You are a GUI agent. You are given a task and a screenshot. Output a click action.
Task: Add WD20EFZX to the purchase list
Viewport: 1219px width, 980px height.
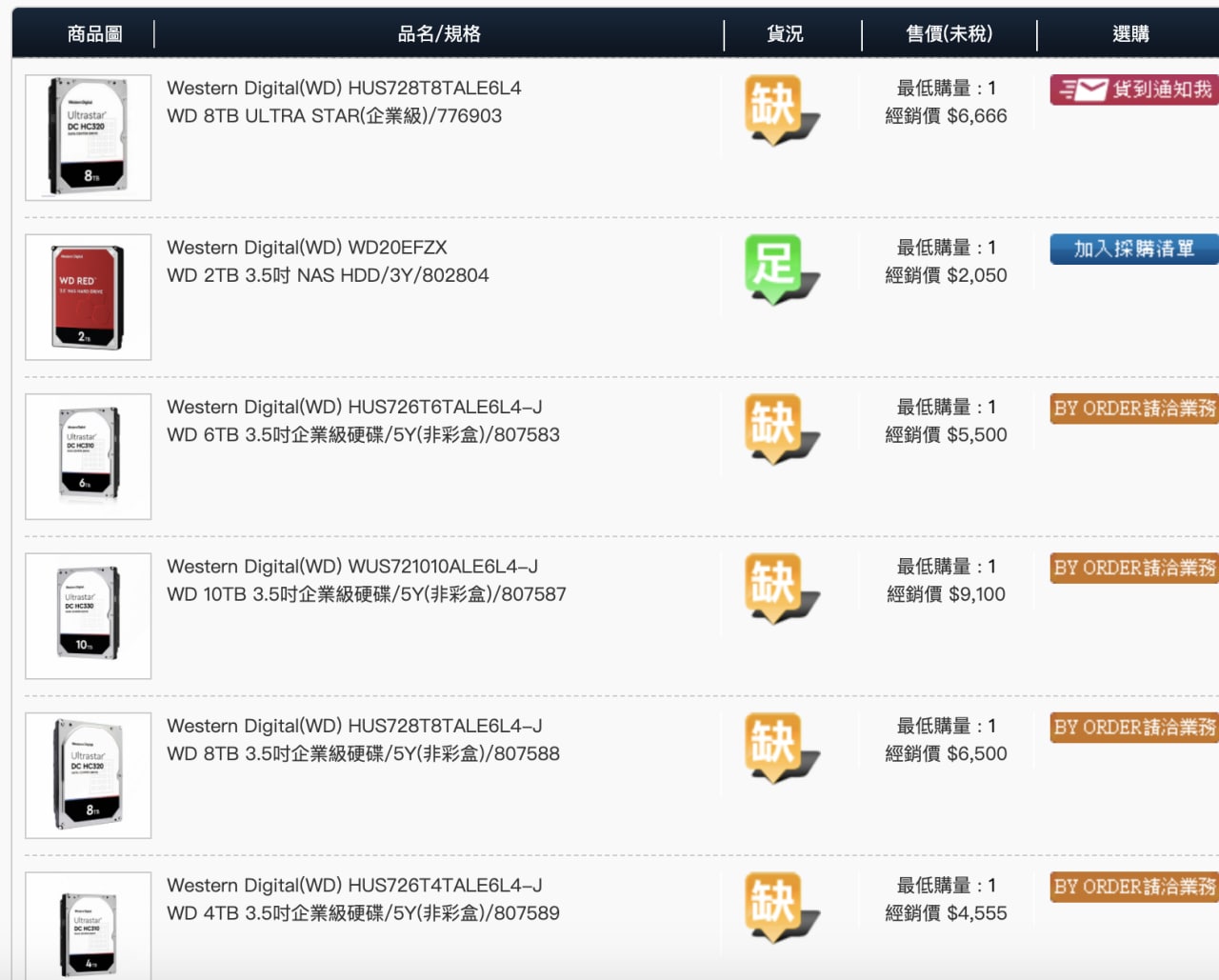tap(1134, 249)
